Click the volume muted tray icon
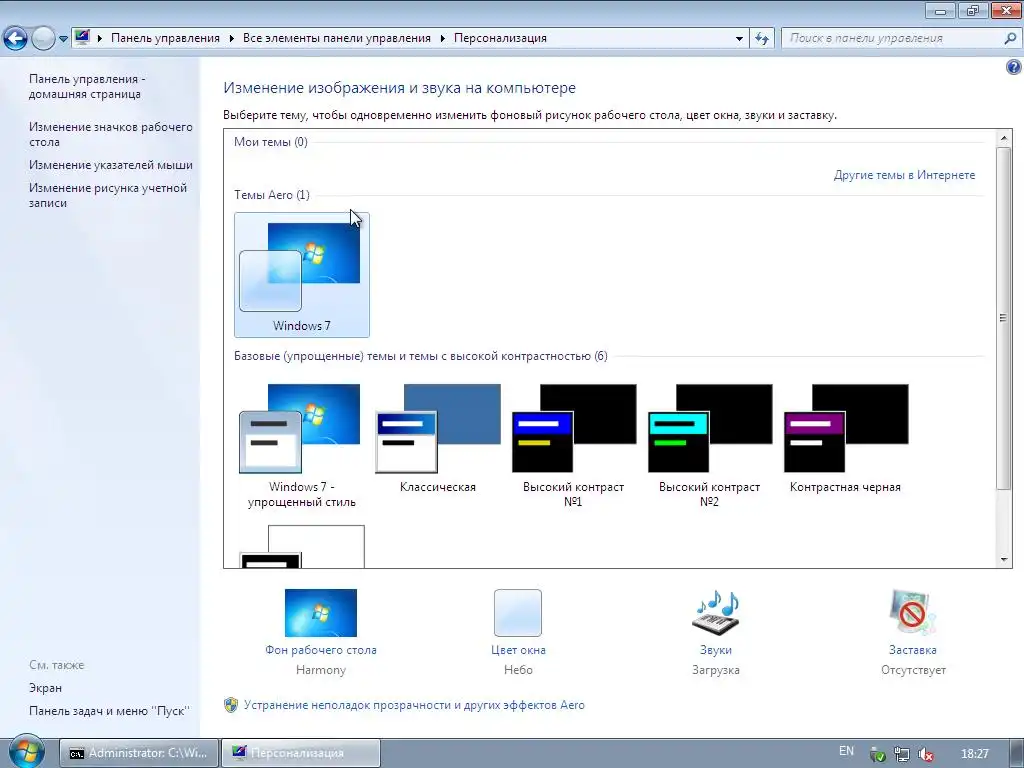The height and width of the screenshot is (768, 1024). pyautogui.click(x=925, y=754)
